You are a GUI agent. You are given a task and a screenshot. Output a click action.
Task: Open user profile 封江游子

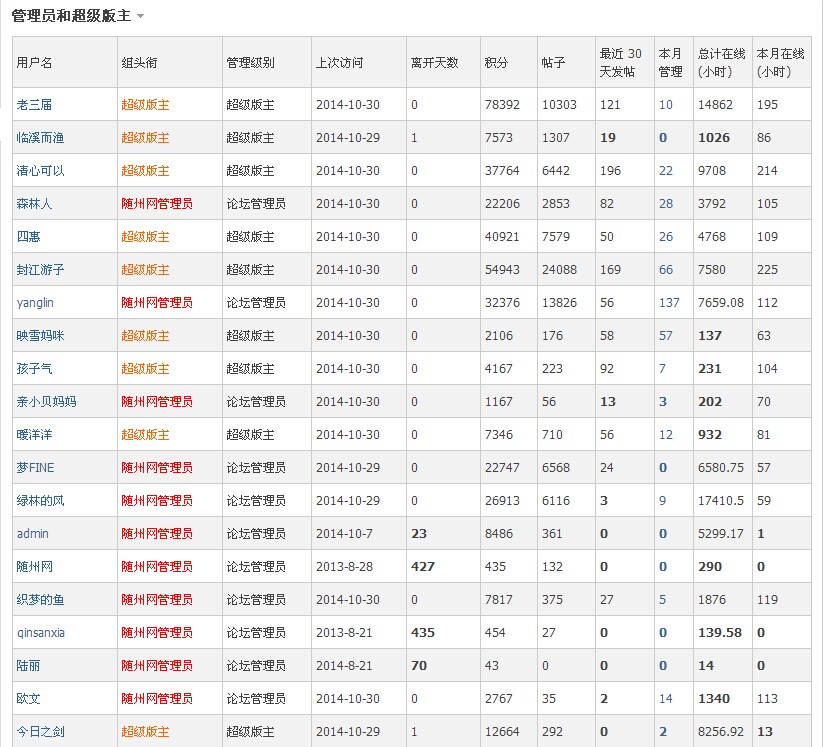pyautogui.click(x=40, y=270)
